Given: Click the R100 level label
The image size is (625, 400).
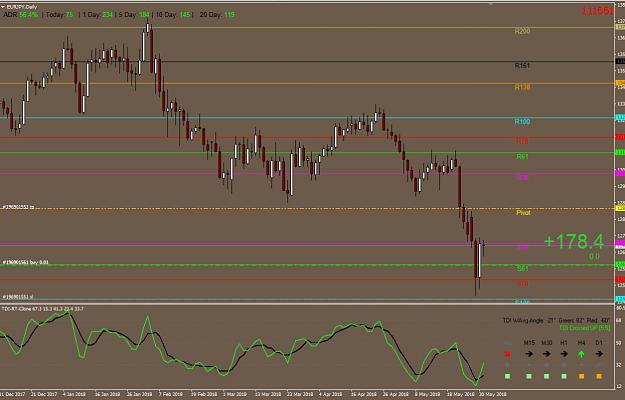Looking at the screenshot, I should point(522,122).
